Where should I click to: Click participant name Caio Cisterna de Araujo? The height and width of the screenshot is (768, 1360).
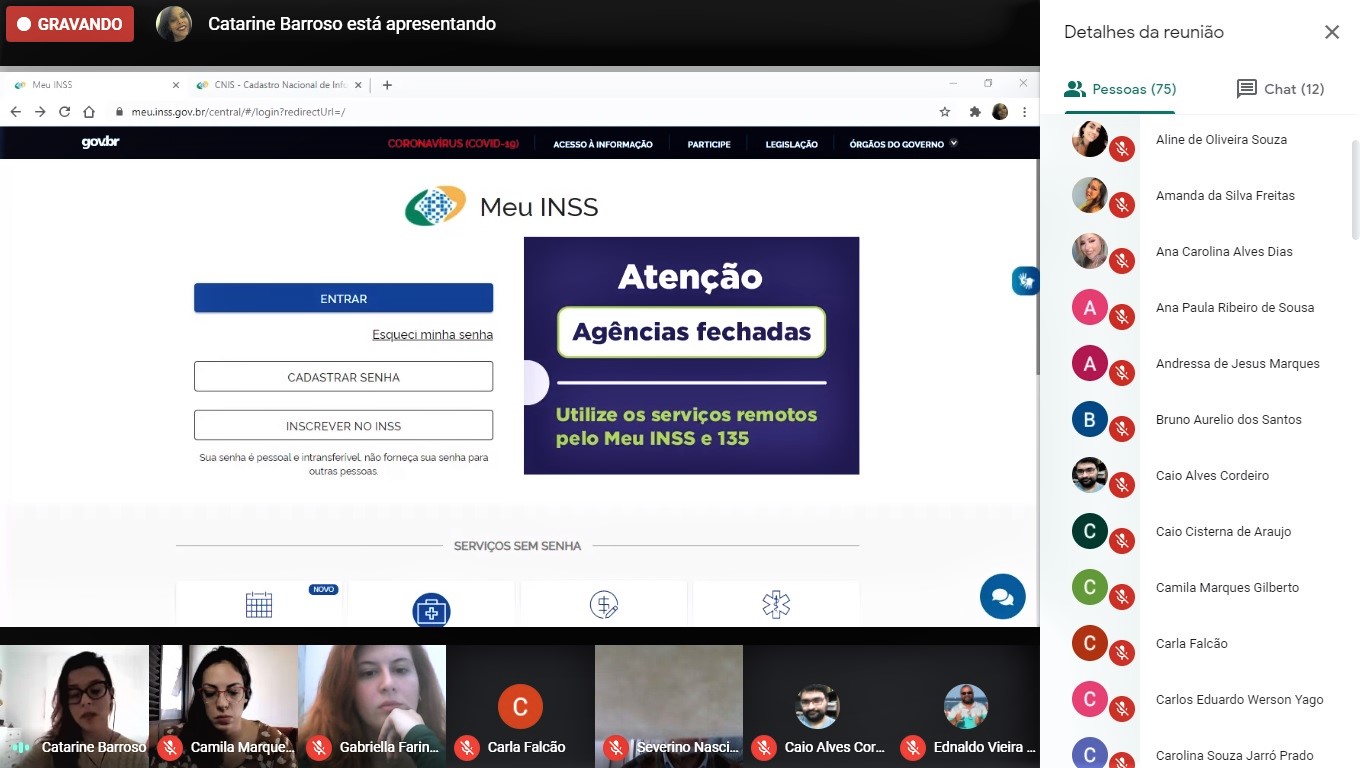click(1223, 531)
